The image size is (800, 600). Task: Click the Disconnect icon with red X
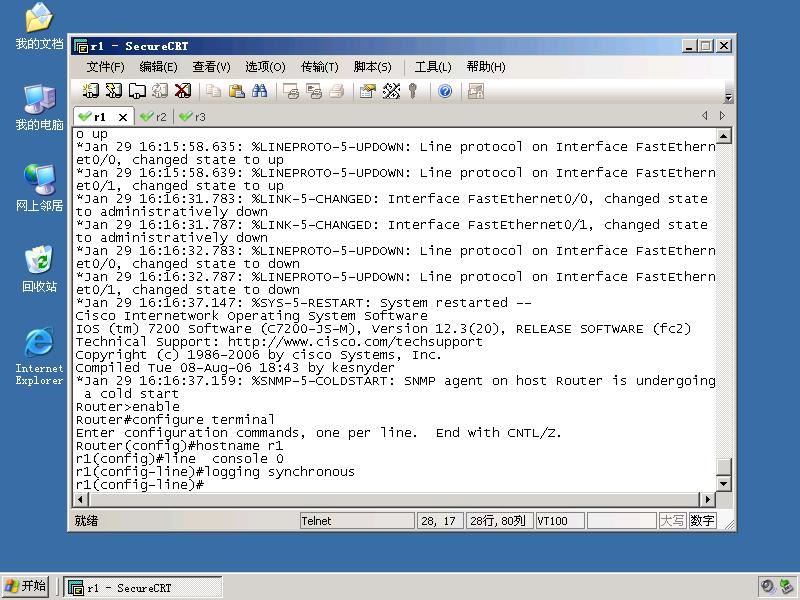pos(183,91)
